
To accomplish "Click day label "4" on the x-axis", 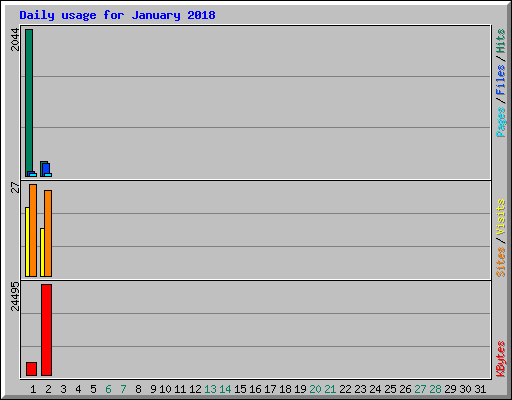I will pos(78,389).
